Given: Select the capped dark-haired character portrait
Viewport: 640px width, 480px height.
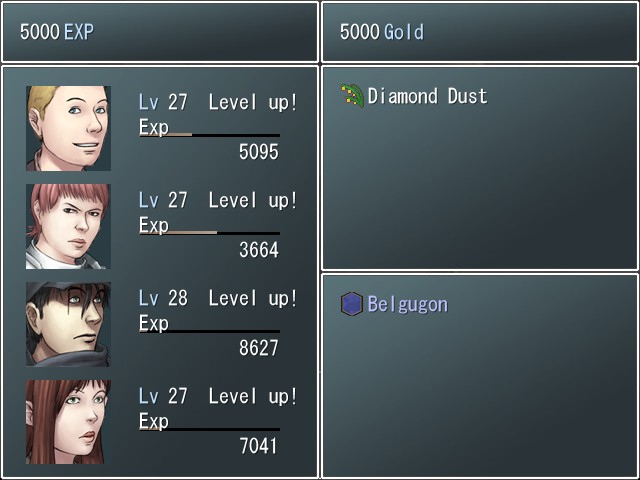Looking at the screenshot, I should (x=69, y=324).
